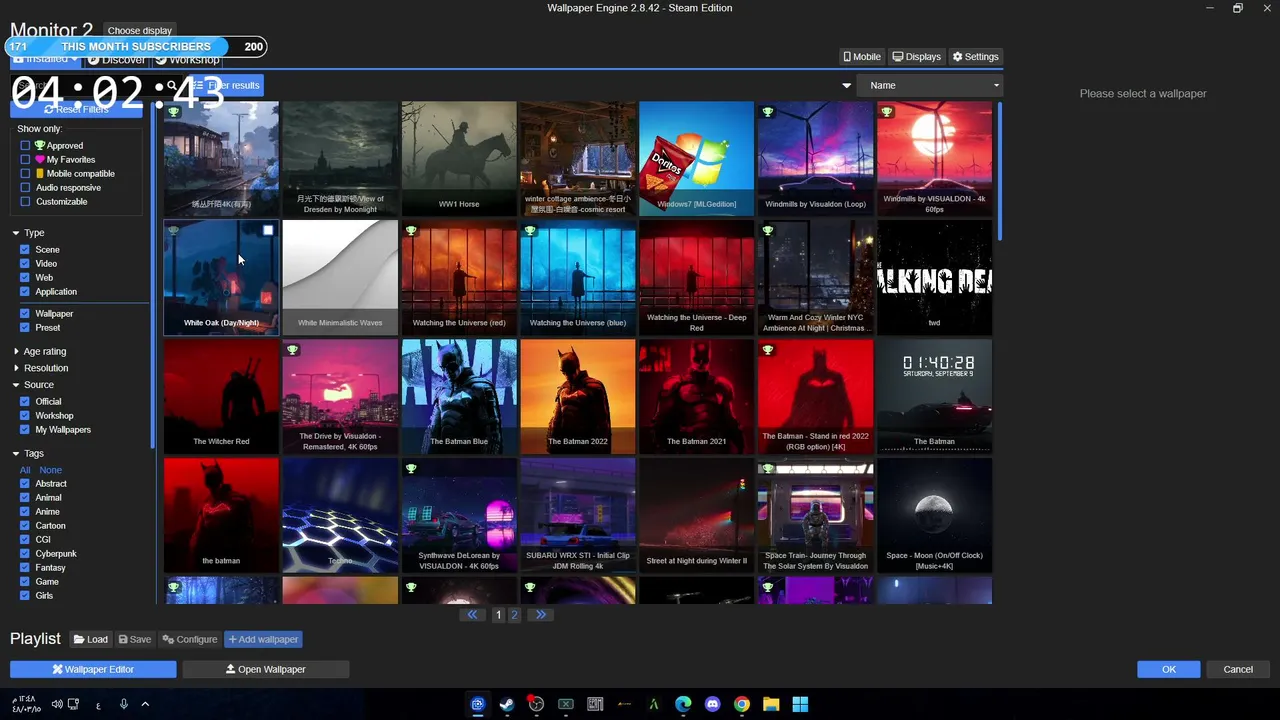Click trophy badge on Synthwave DeLorean wallpaper
Image resolution: width=1280 pixels, height=720 pixels.
pos(411,469)
